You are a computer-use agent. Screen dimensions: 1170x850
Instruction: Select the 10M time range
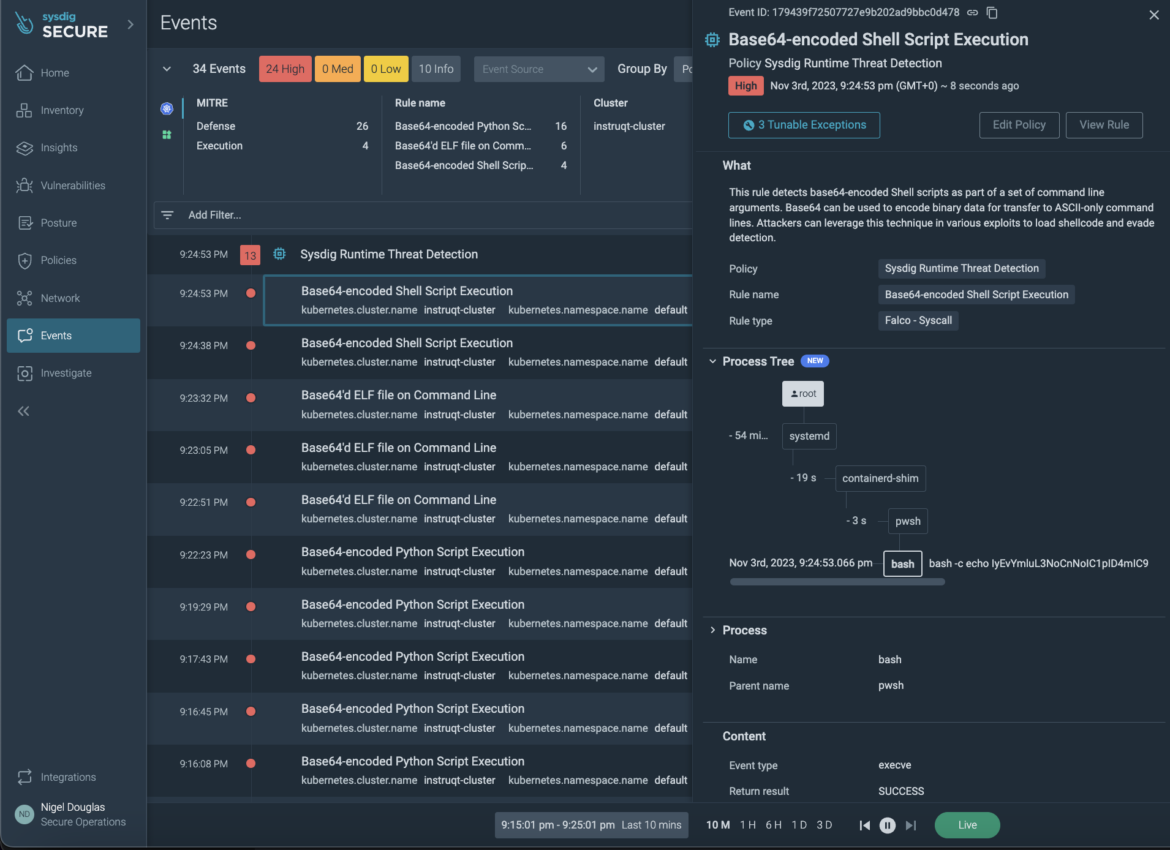tap(718, 825)
